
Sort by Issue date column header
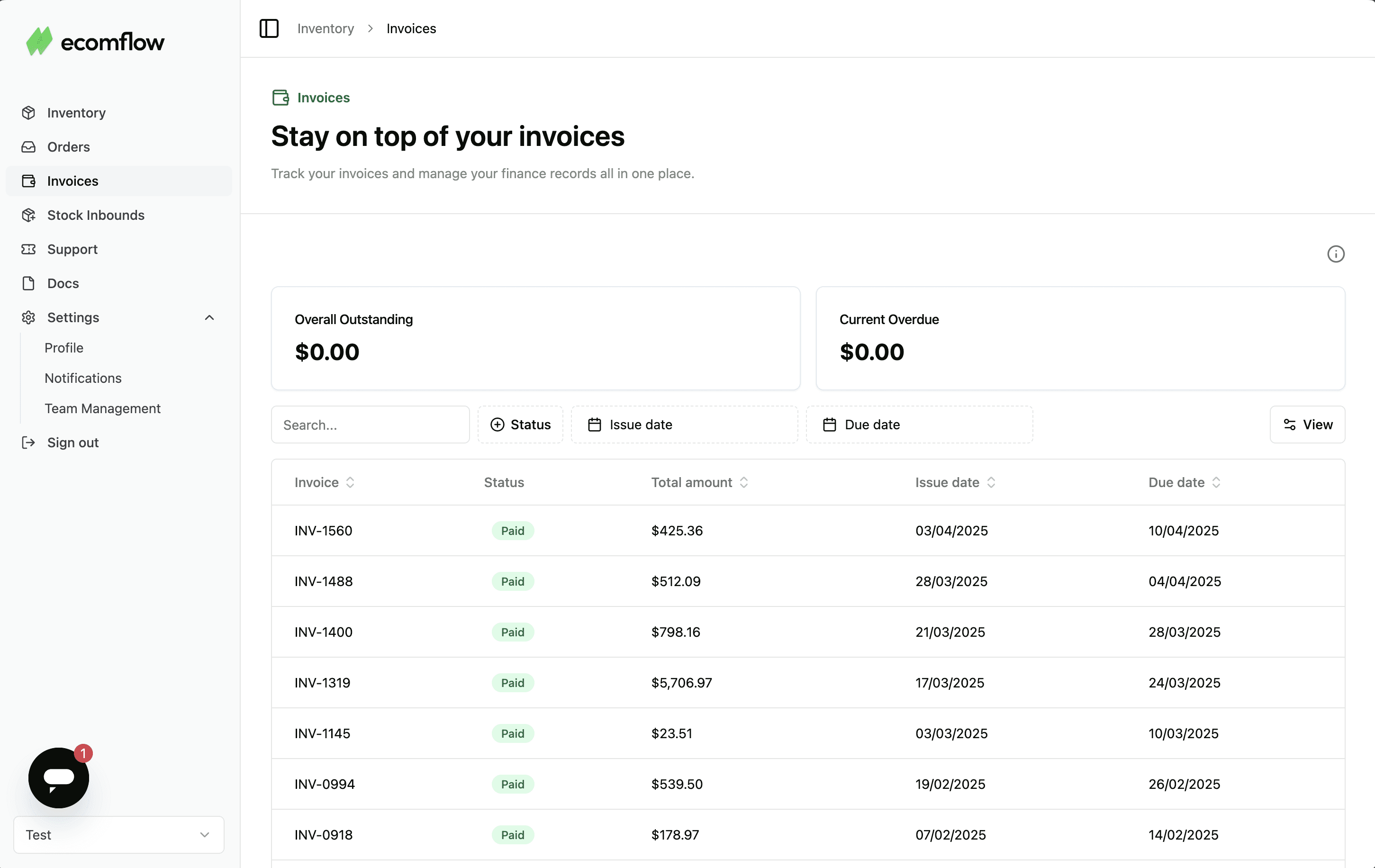955,482
